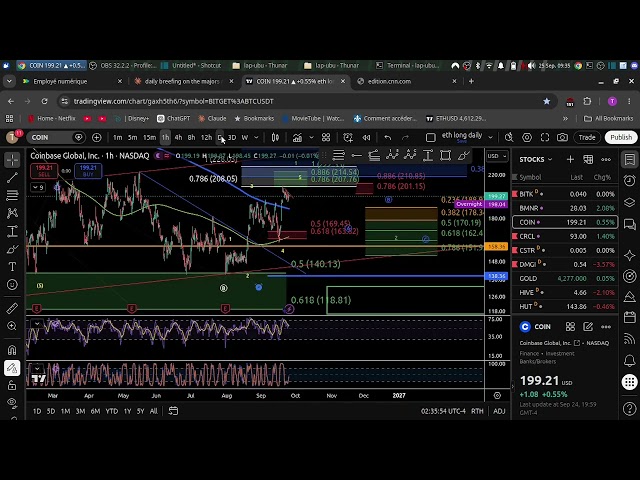The width and height of the screenshot is (640, 480).
Task: Open the candlestick chart type menu
Action: (276, 138)
